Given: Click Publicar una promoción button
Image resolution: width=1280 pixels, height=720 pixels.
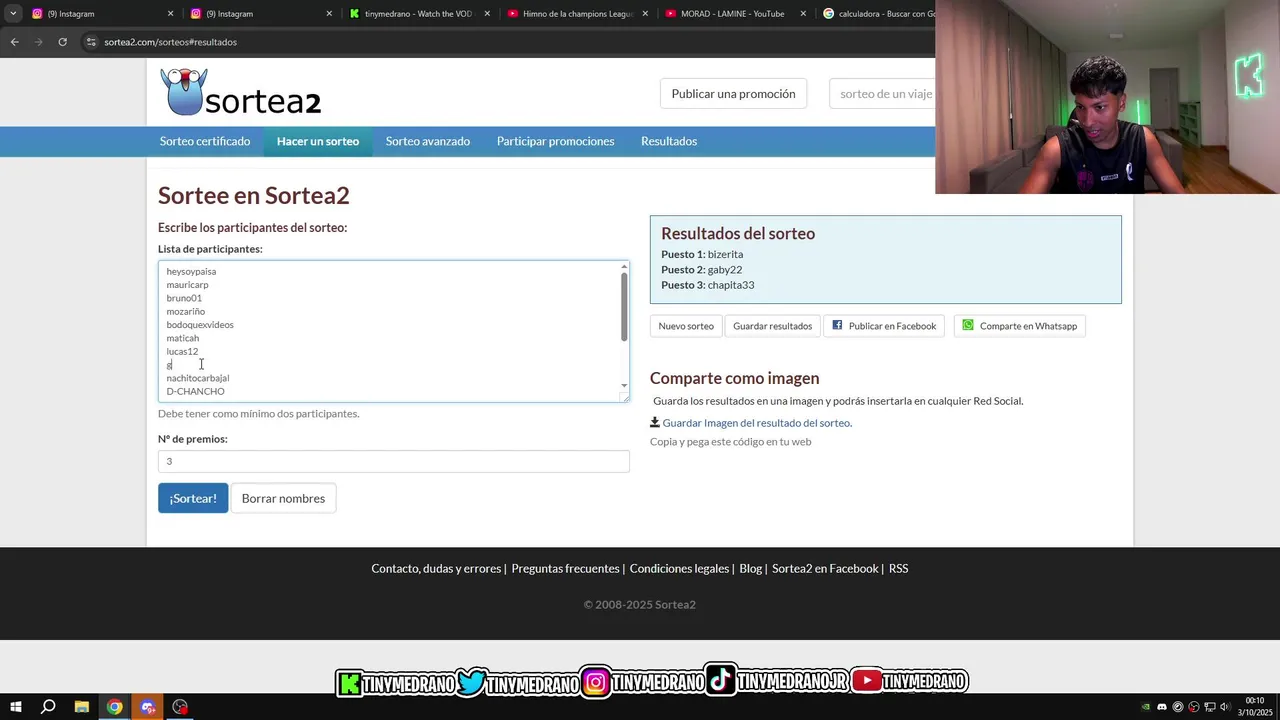Looking at the screenshot, I should click(x=733, y=93).
